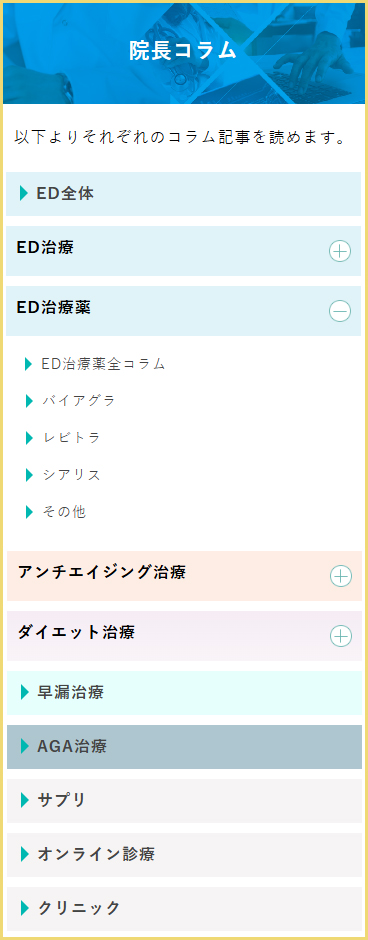Open the レビトラ column link
The width and height of the screenshot is (368, 940).
(71, 438)
